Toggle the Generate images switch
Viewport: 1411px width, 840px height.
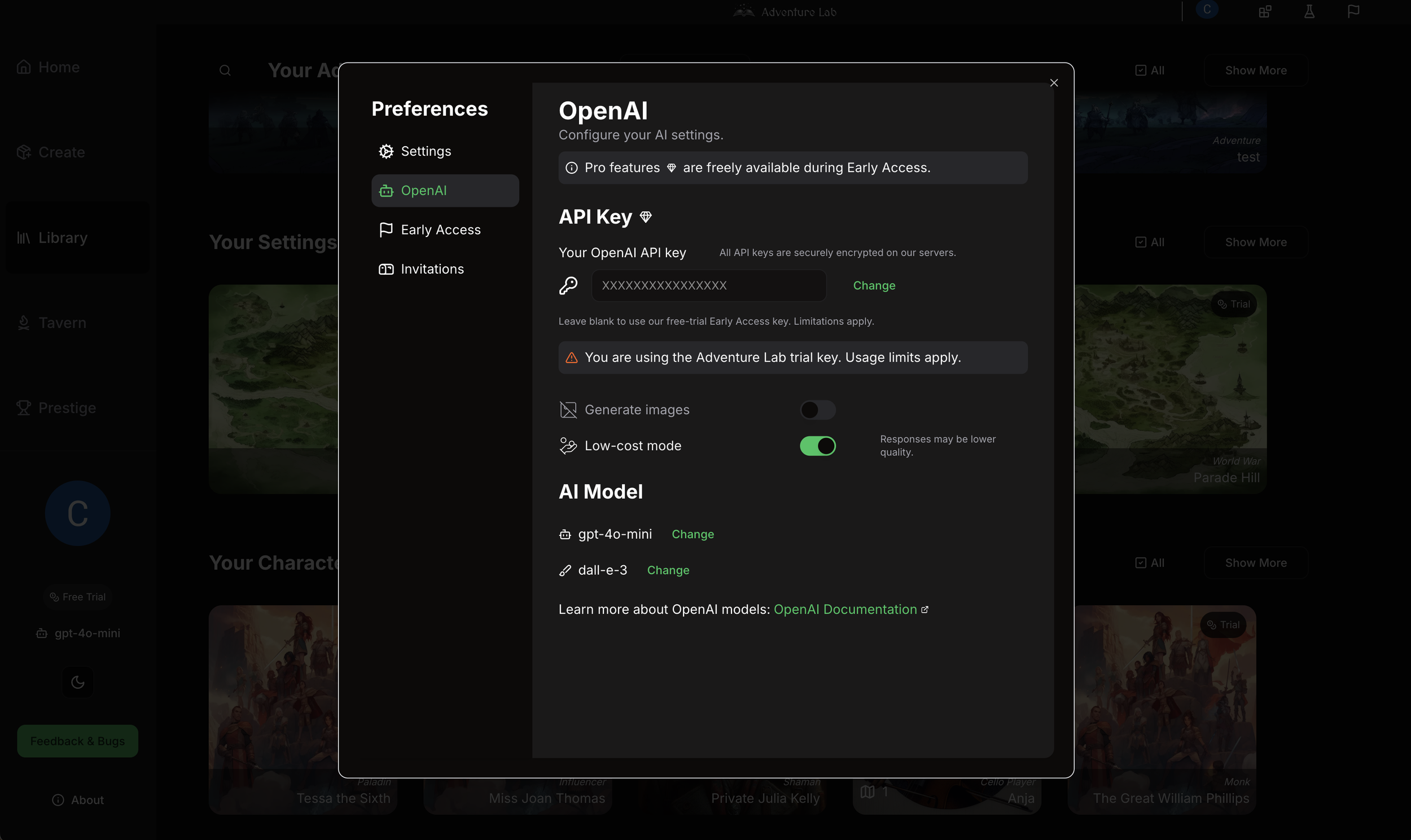click(818, 410)
